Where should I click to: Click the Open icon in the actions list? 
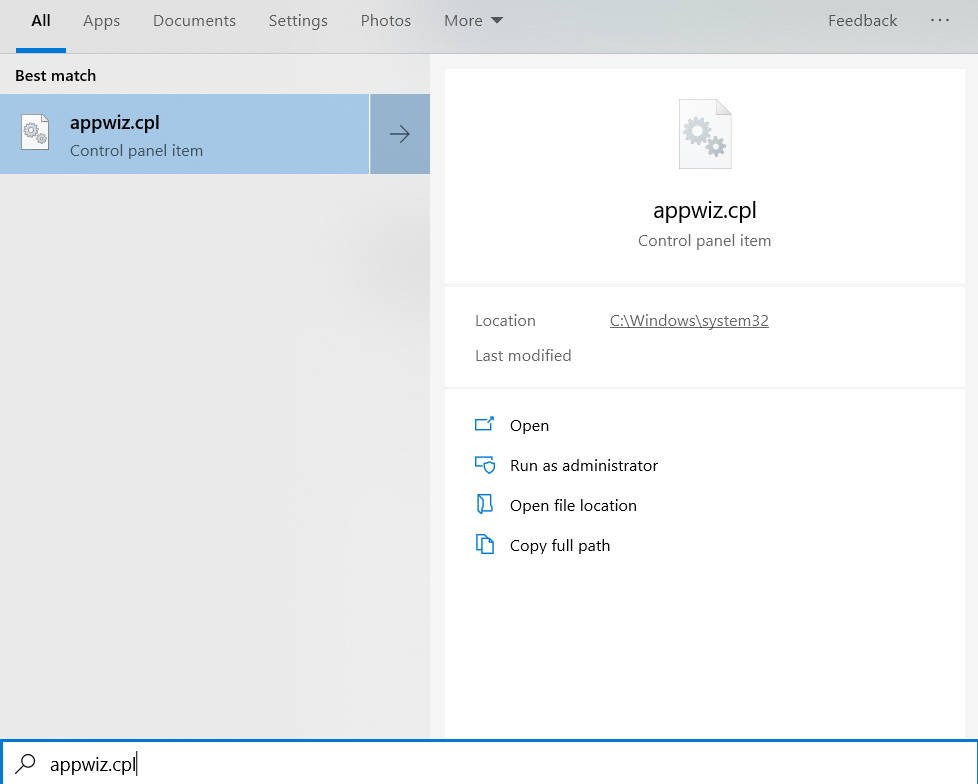click(x=484, y=425)
